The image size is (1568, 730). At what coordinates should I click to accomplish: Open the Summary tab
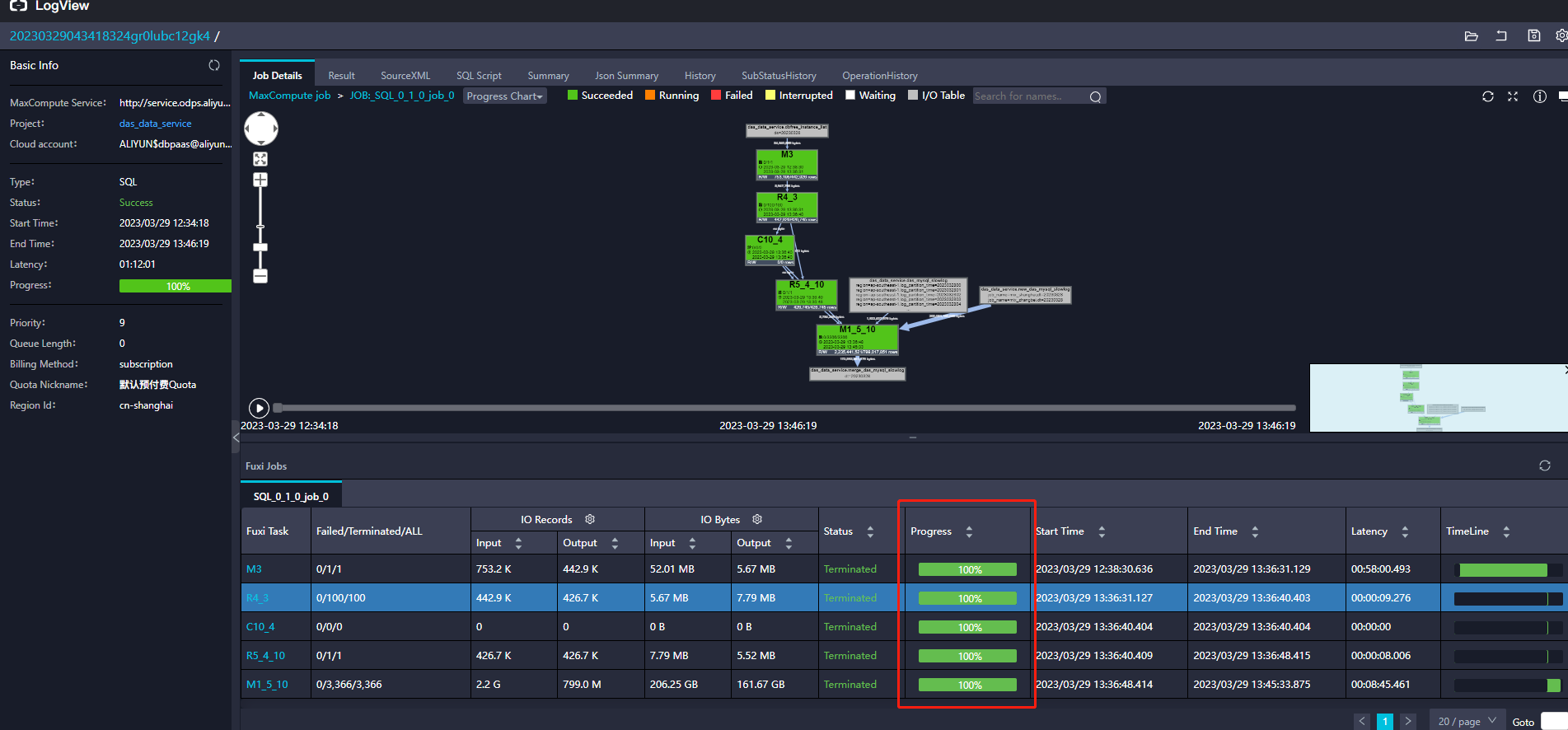click(x=548, y=76)
